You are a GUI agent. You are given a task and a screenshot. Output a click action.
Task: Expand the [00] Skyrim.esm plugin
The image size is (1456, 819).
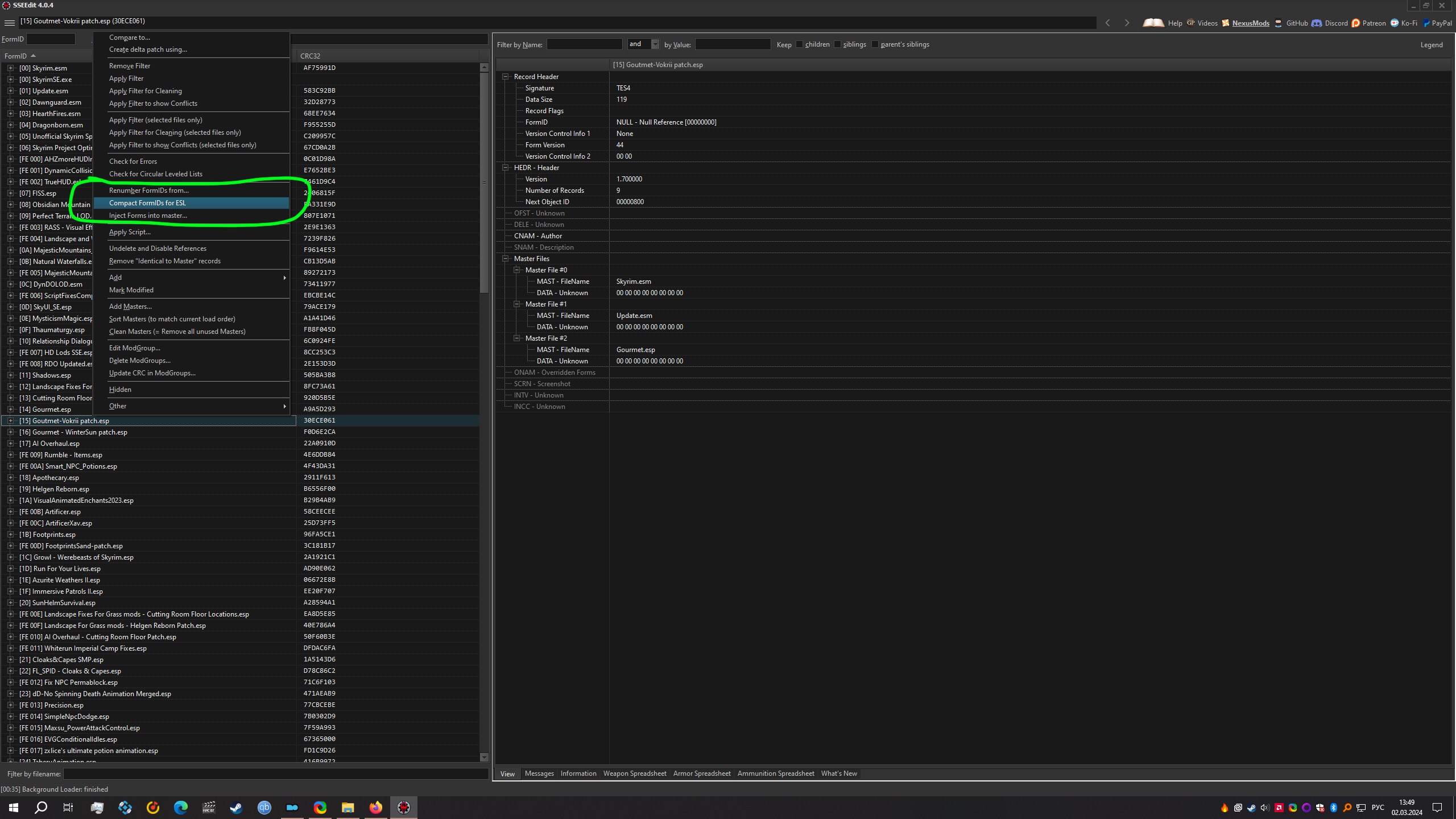tap(10, 68)
